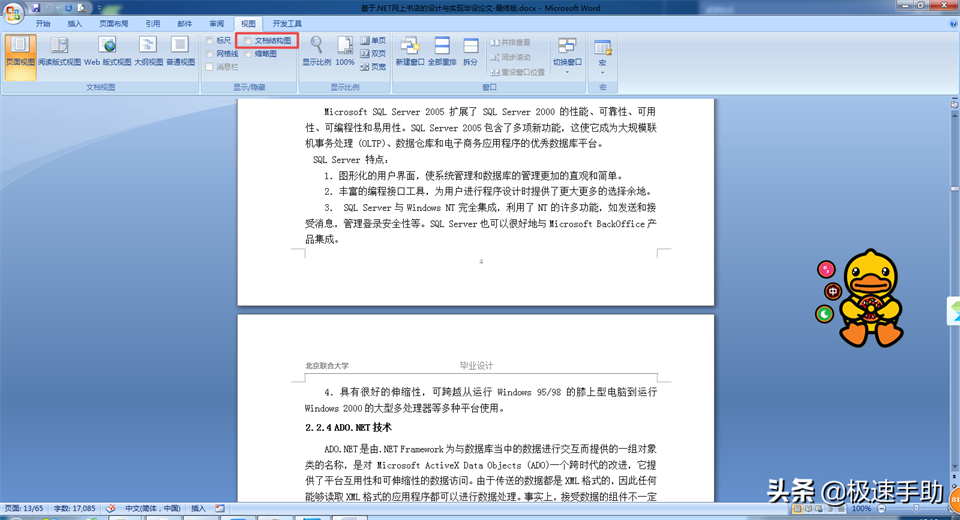Select Outline view (大纲视图)
960x520 pixels.
pyautogui.click(x=146, y=51)
